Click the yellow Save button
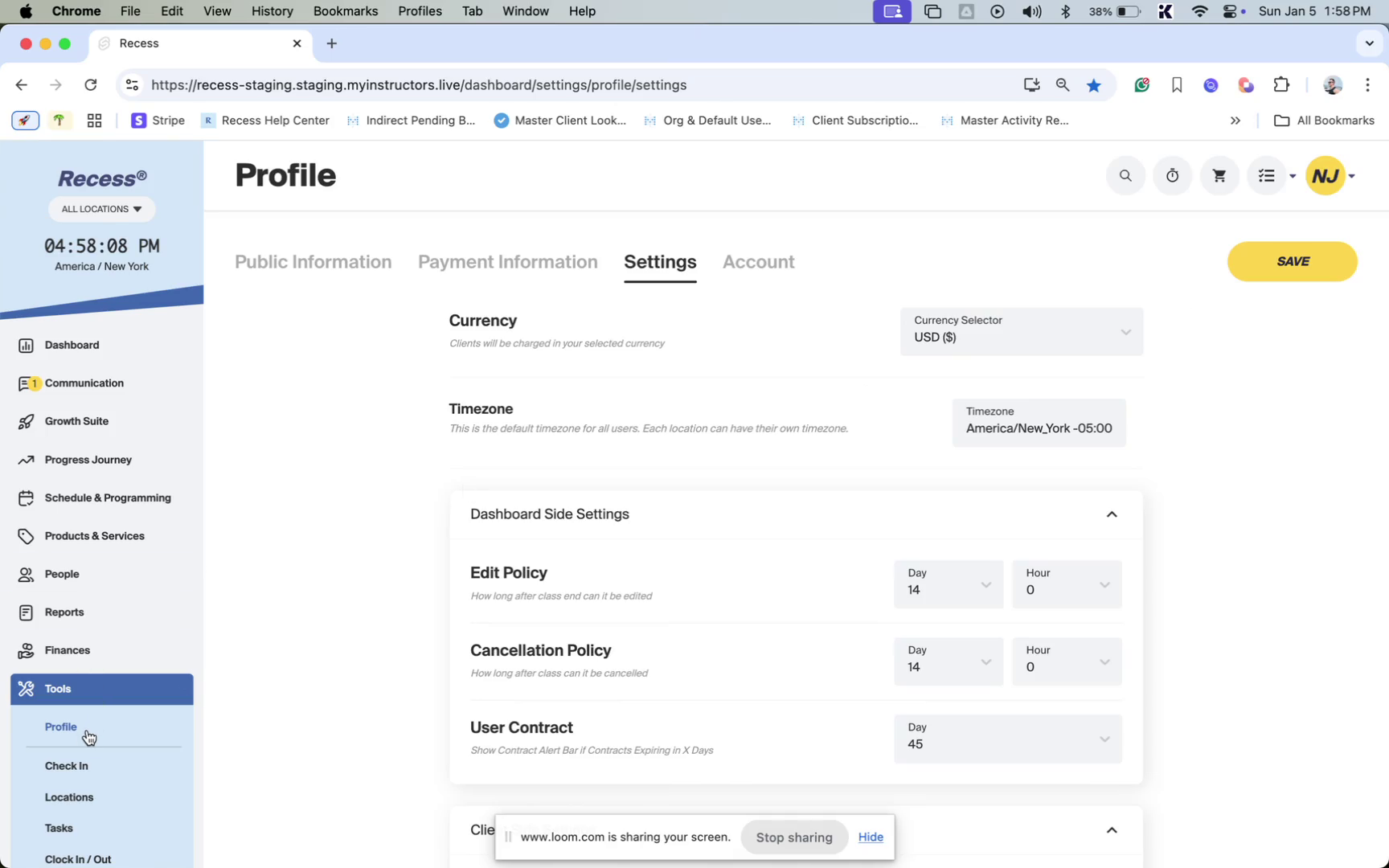 point(1292,261)
